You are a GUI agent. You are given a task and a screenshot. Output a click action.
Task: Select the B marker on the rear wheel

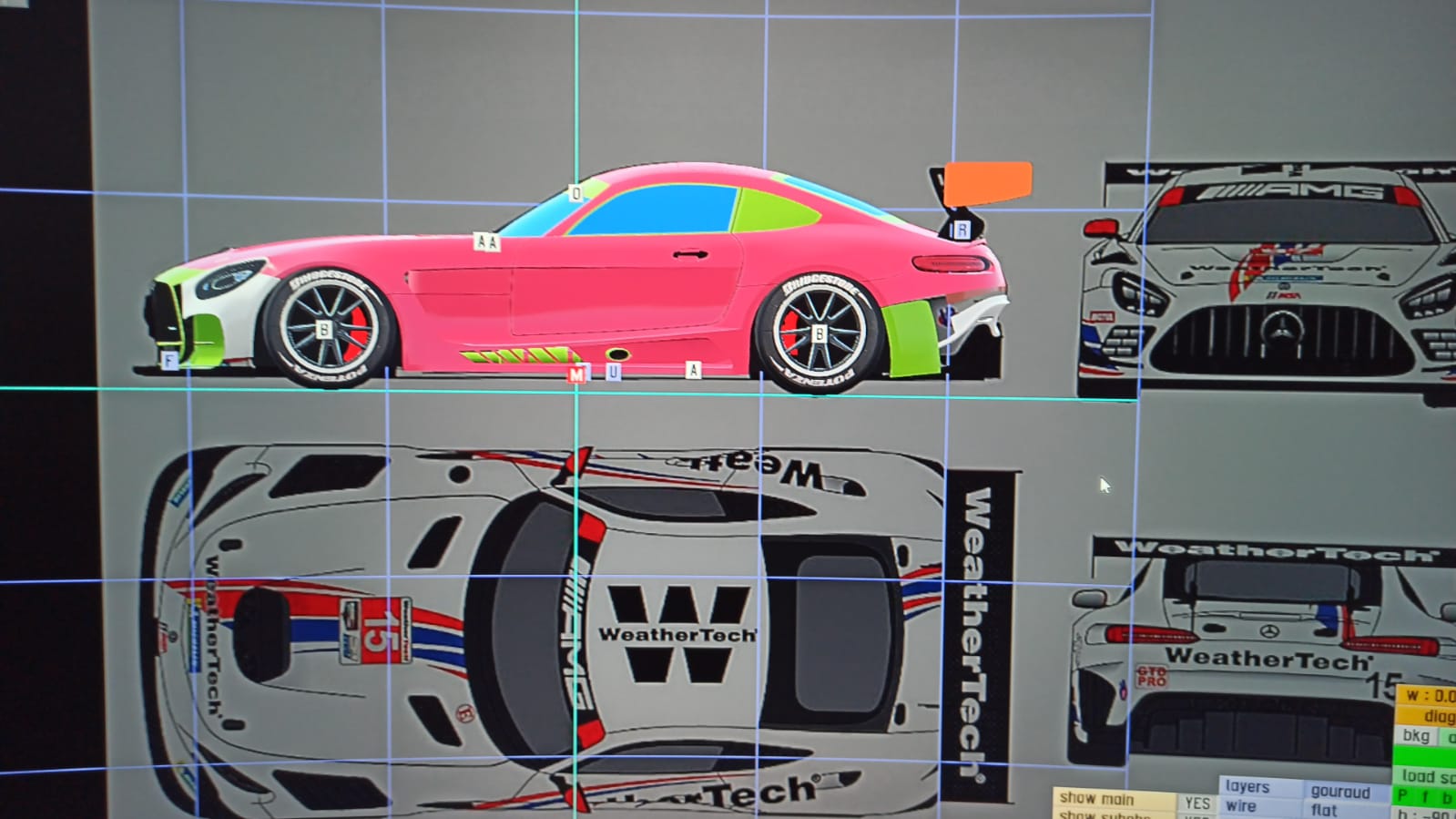(819, 334)
